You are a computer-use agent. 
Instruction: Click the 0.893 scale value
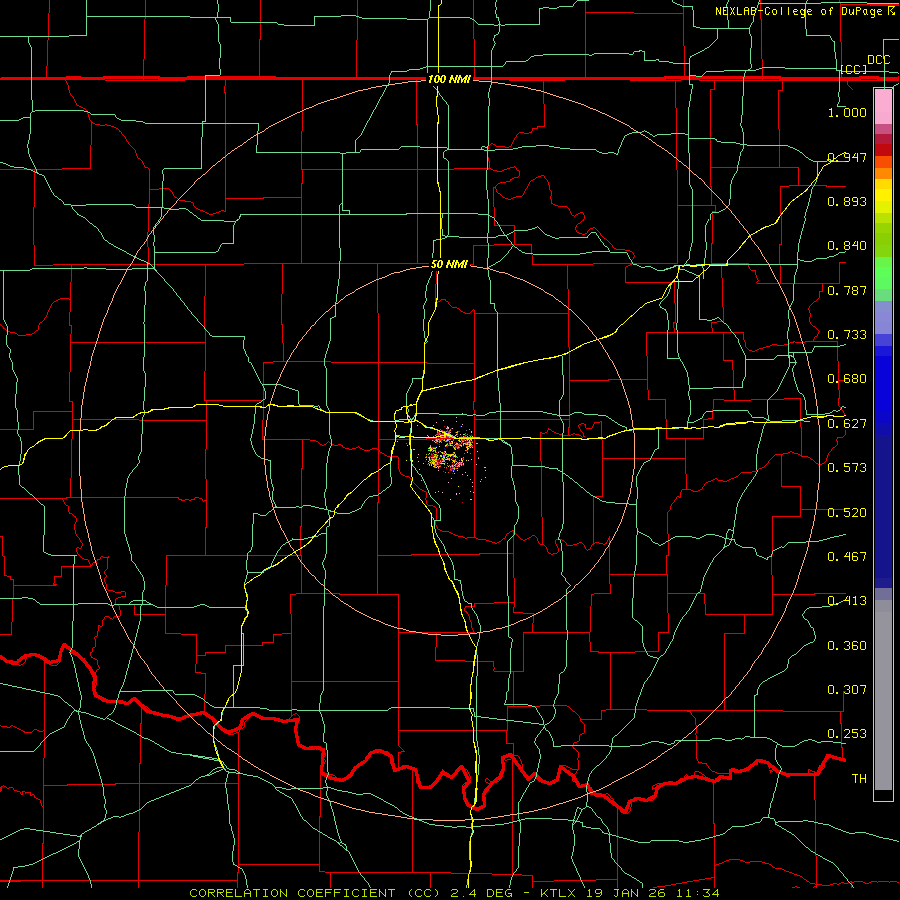pyautogui.click(x=847, y=201)
